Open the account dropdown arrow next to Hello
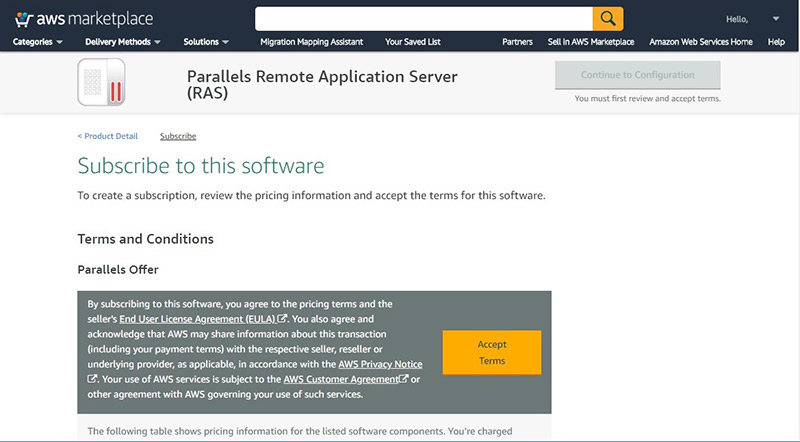 coord(776,19)
